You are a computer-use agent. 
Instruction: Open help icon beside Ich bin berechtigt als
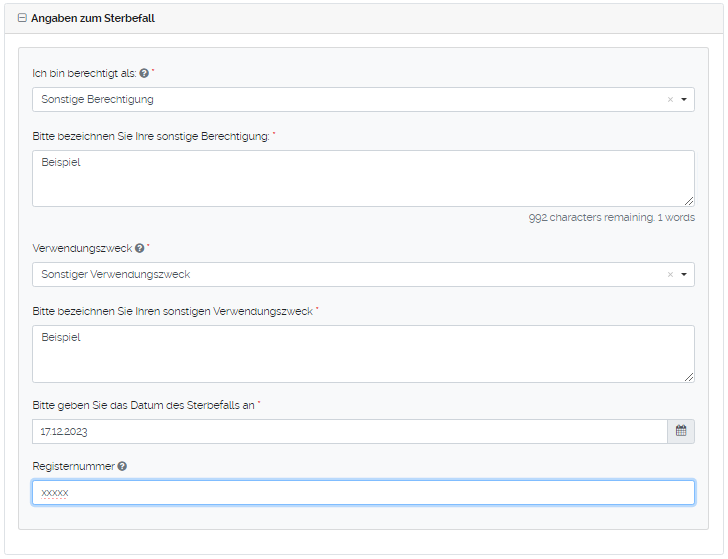coord(144,74)
